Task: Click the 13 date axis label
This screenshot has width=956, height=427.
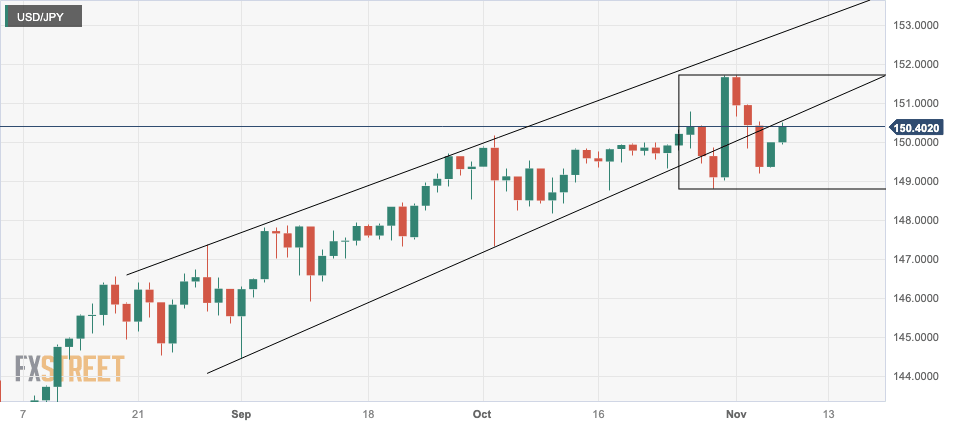Action: (828, 413)
